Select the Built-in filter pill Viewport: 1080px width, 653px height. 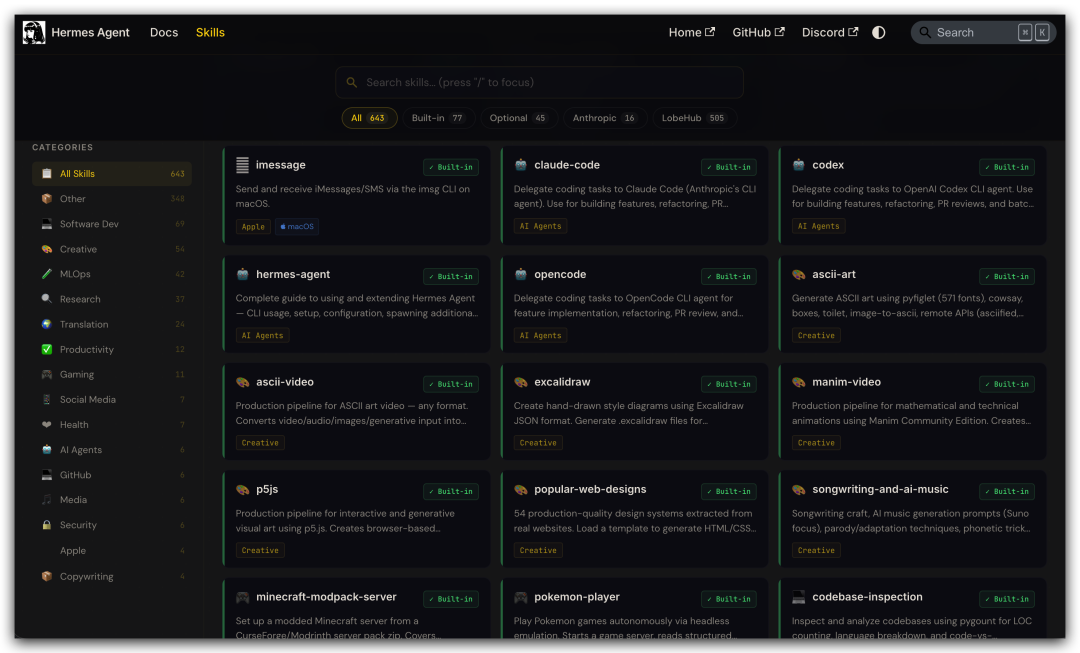click(438, 118)
